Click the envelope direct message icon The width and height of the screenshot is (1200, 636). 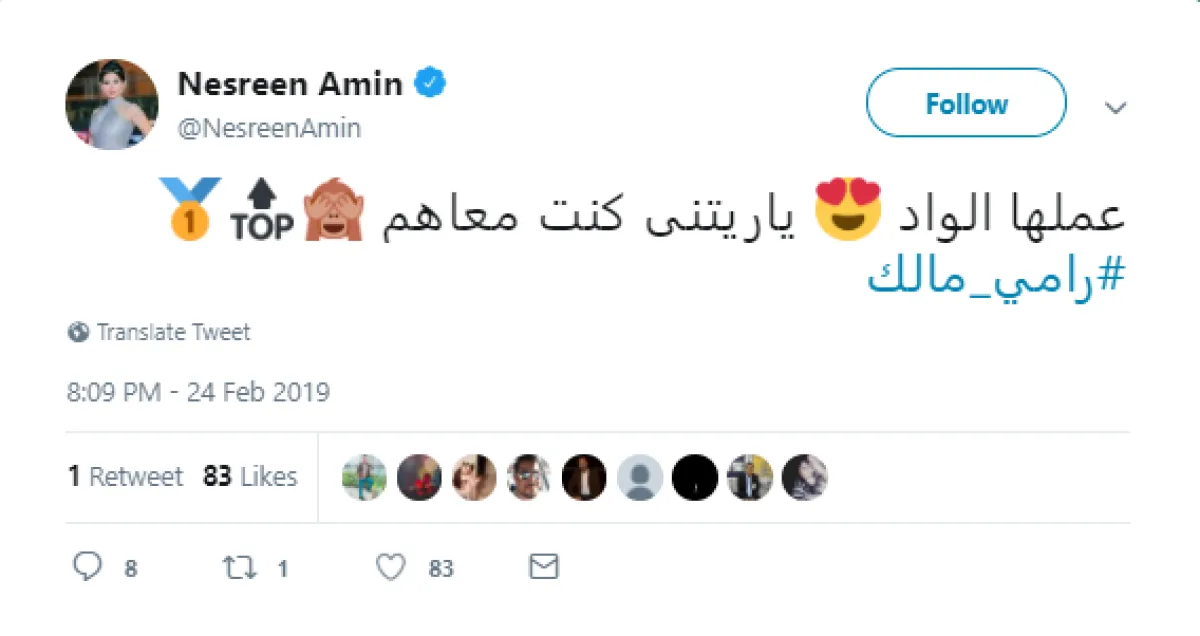[543, 568]
